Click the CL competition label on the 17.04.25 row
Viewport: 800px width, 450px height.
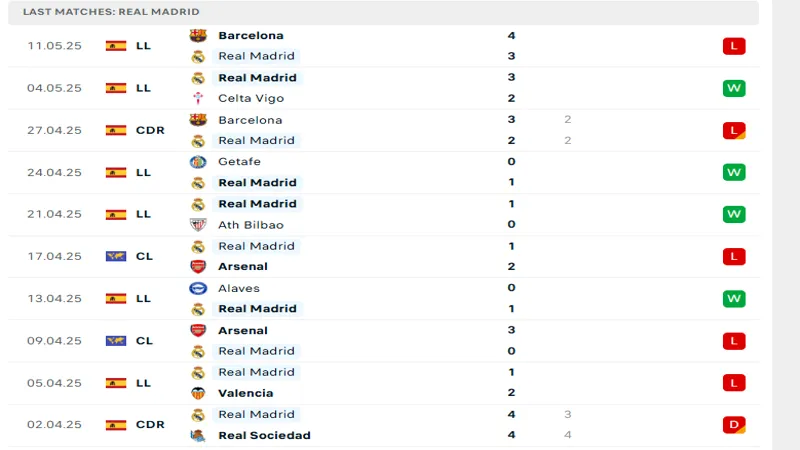(x=144, y=256)
